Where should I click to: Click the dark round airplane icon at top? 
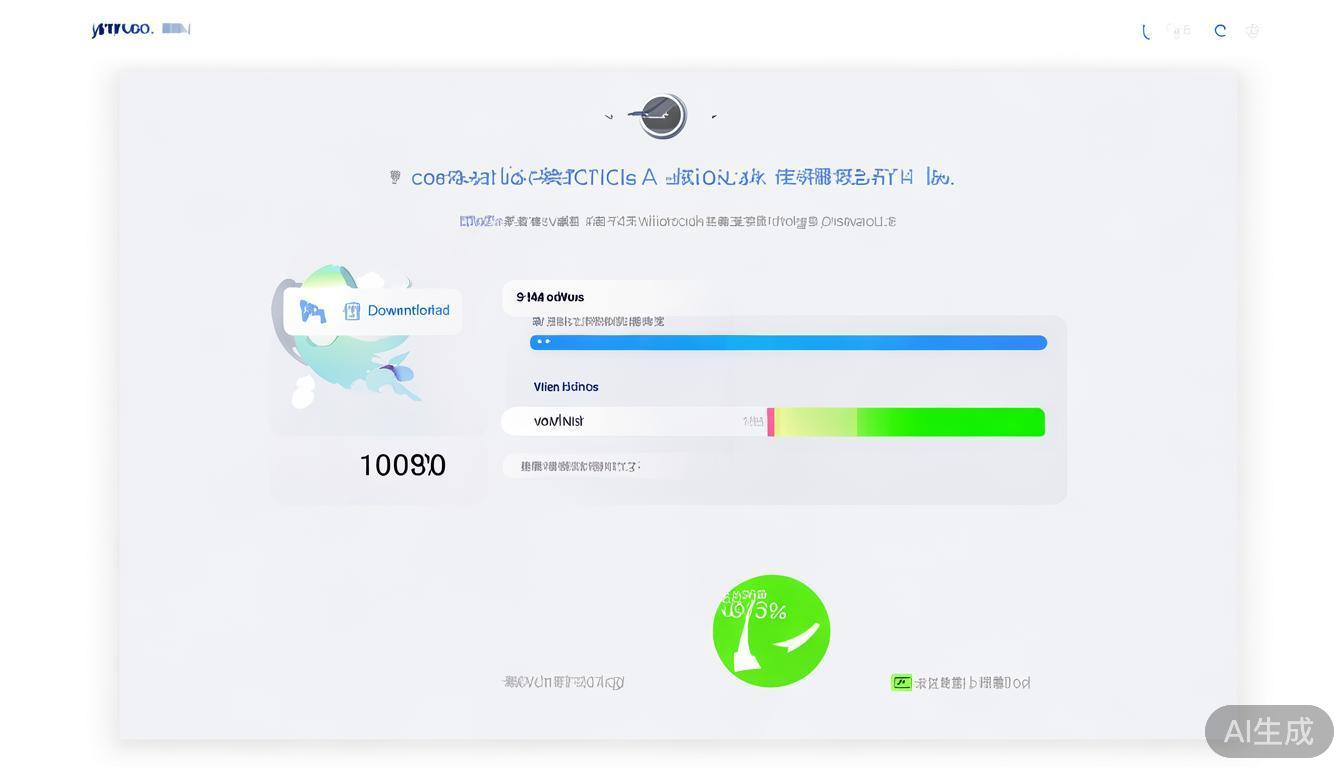coord(661,116)
